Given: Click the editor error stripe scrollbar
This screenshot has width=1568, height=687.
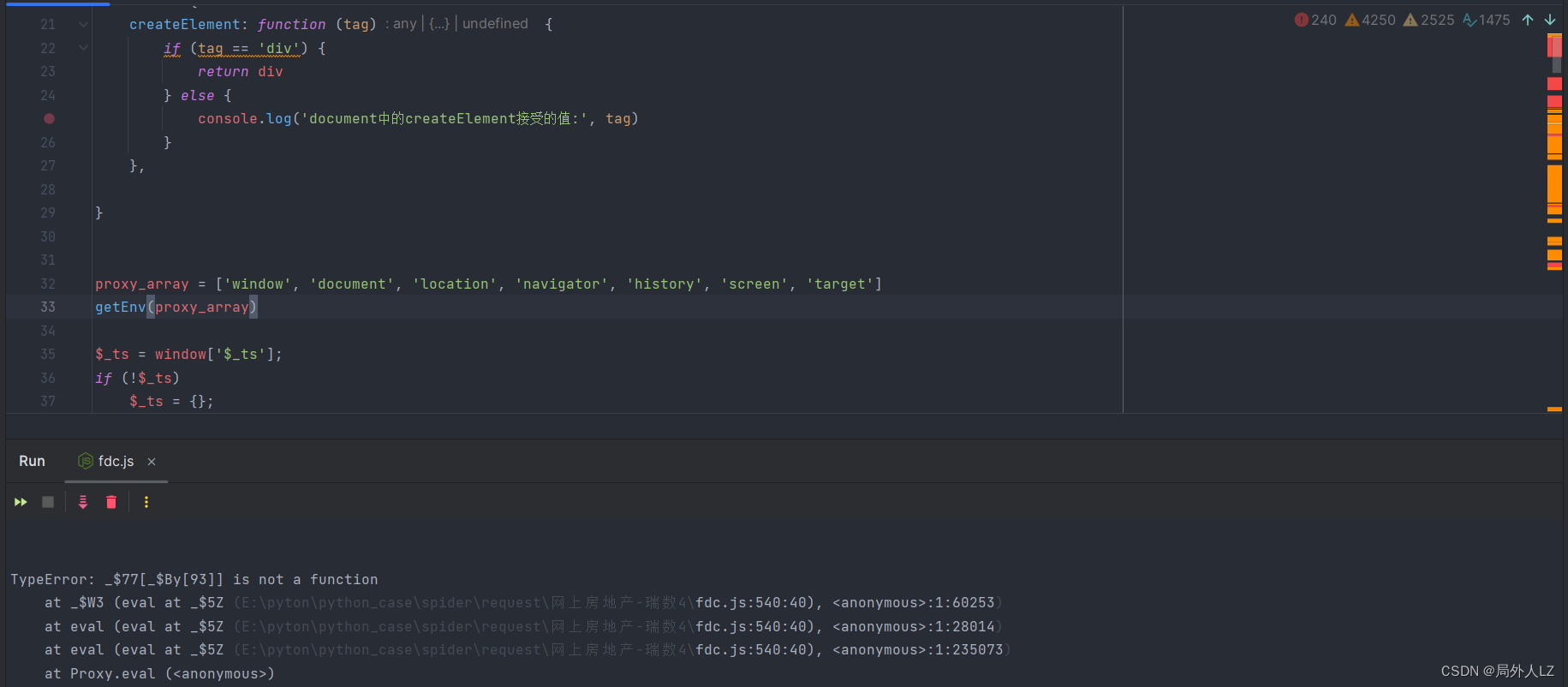Looking at the screenshot, I should click(x=1554, y=223).
